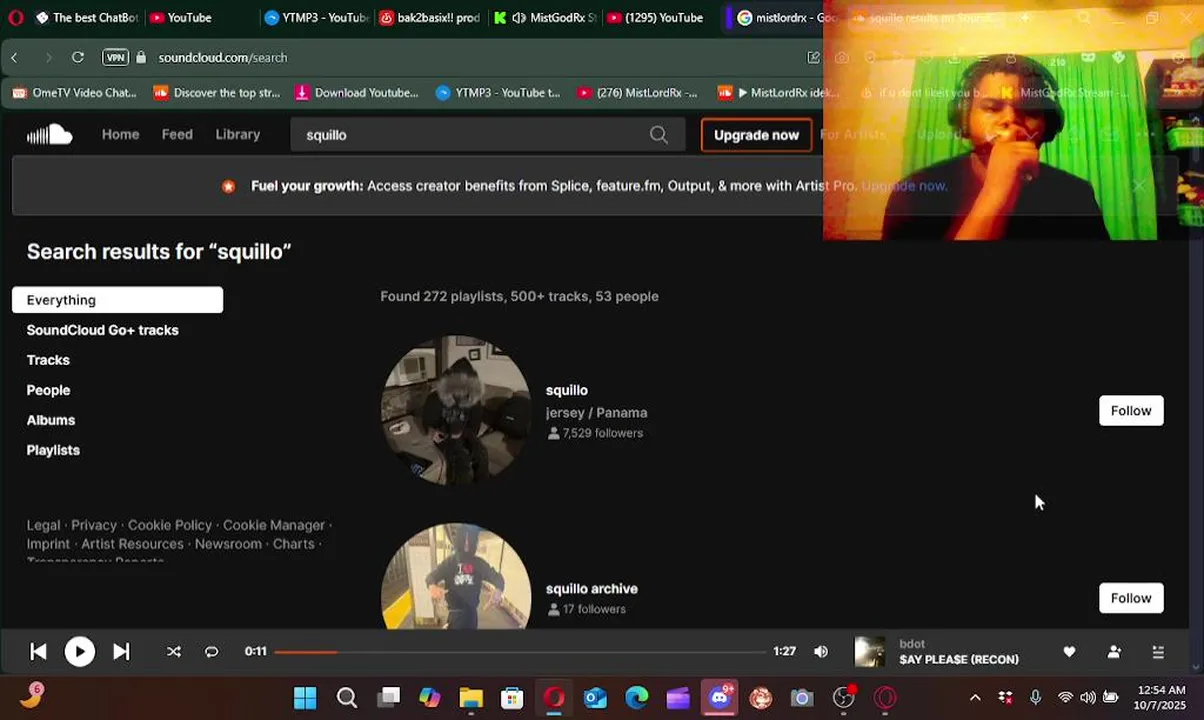Open the Artist Resources footer link
This screenshot has width=1204, height=720.
[x=132, y=544]
